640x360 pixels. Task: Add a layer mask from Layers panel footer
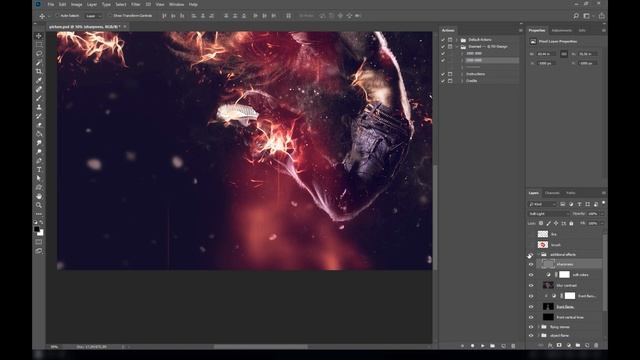tap(559, 345)
